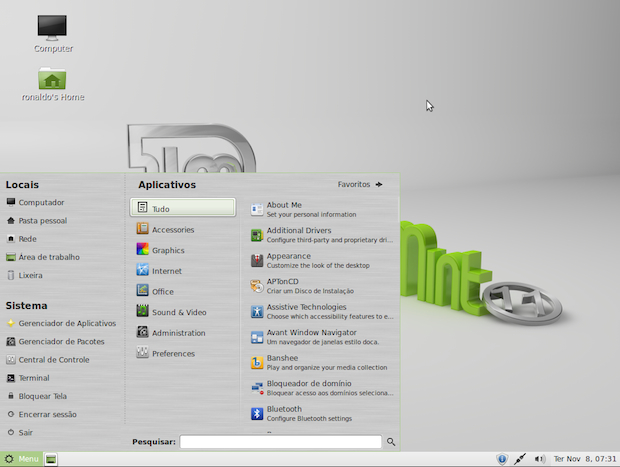Select the Administration category
The height and width of the screenshot is (467, 620).
(x=183, y=333)
